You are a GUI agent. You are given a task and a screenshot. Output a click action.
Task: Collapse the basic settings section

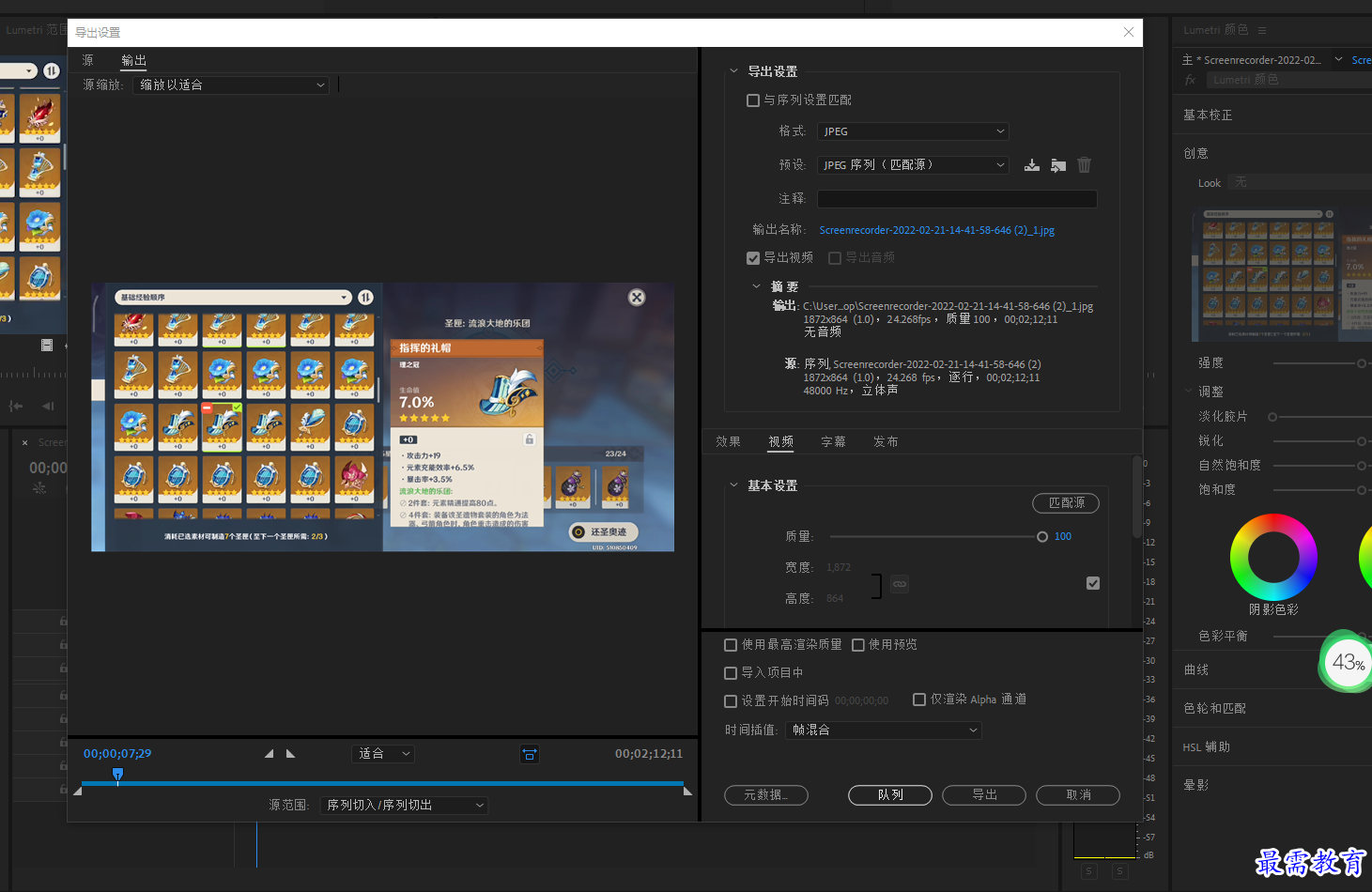[x=734, y=485]
